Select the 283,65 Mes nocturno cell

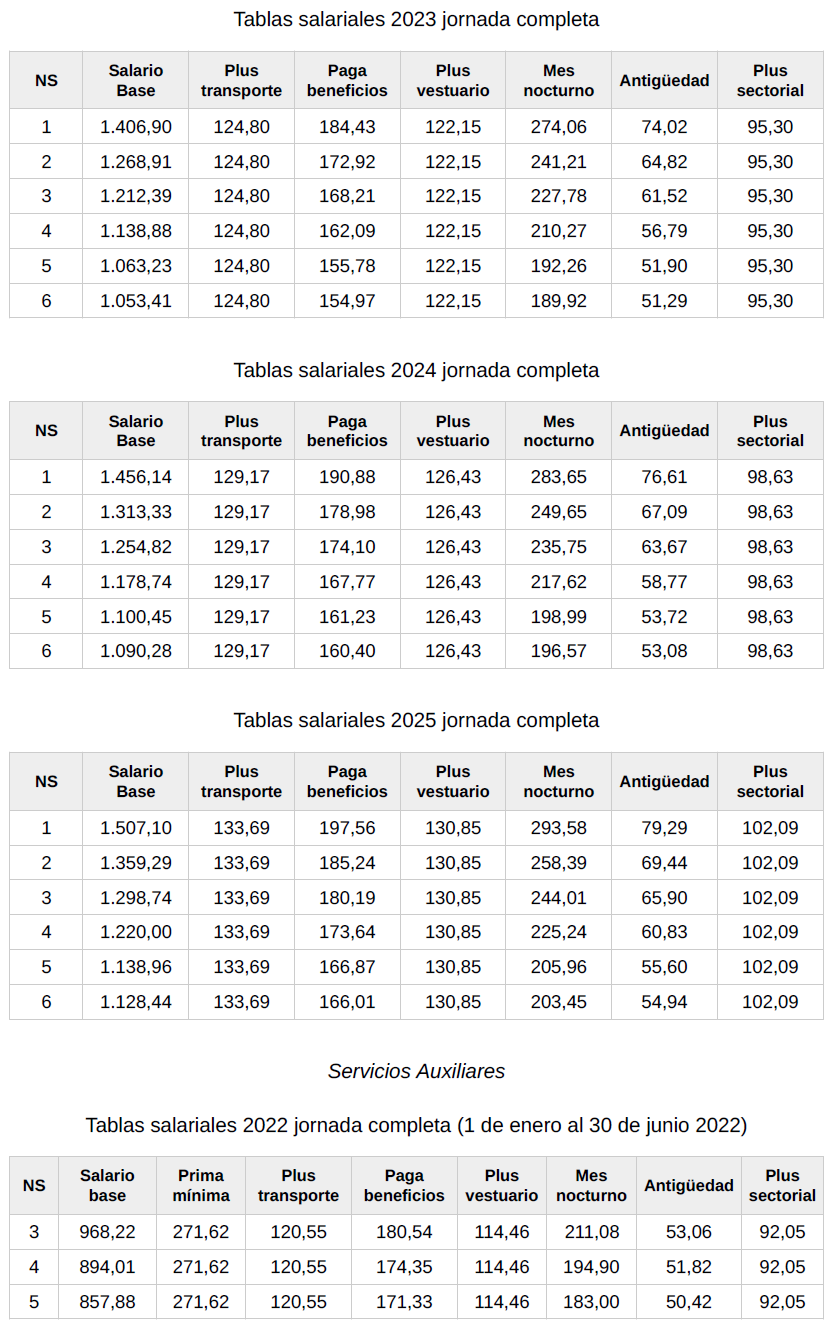tap(559, 477)
